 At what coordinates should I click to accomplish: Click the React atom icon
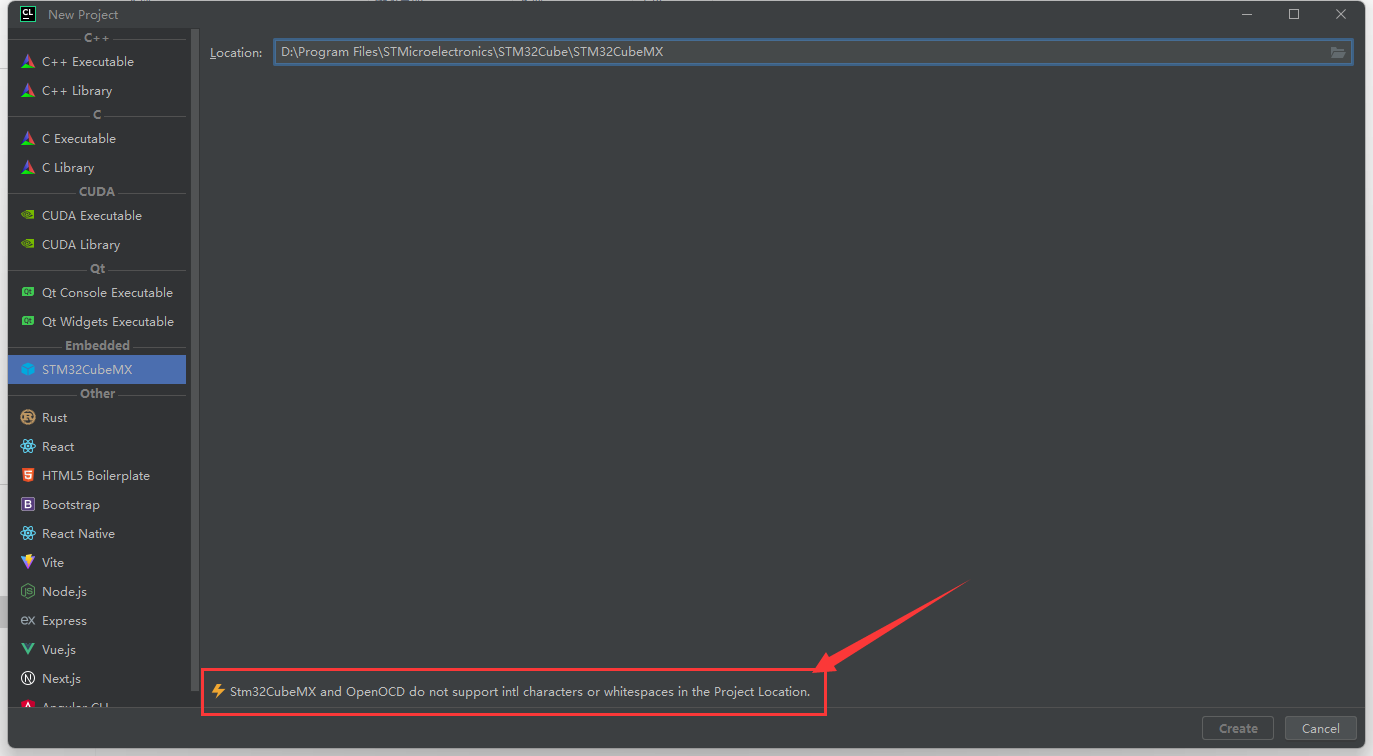click(28, 447)
